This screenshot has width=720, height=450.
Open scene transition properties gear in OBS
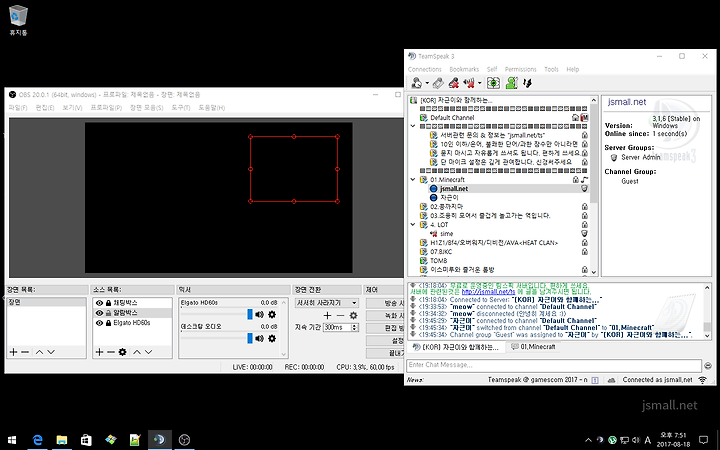[x=353, y=315]
